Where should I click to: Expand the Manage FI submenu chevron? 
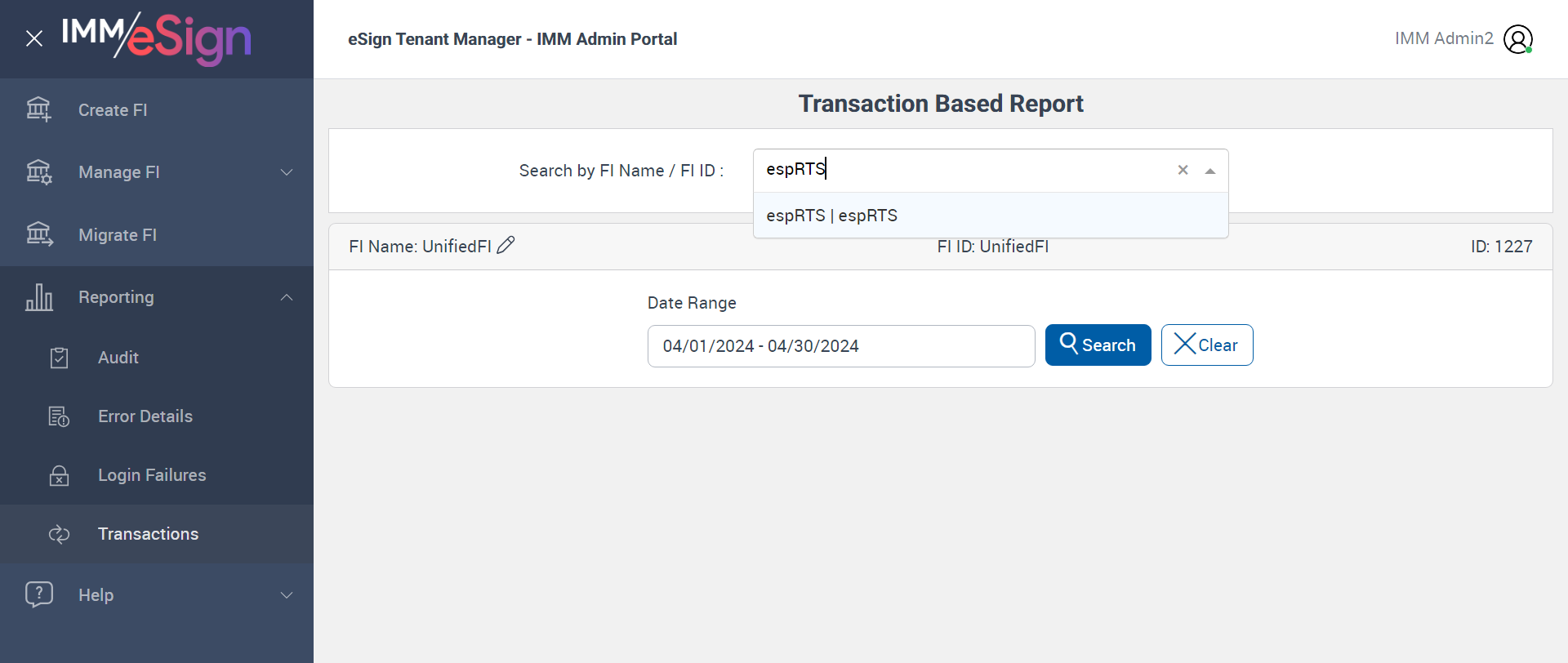pyautogui.click(x=287, y=172)
